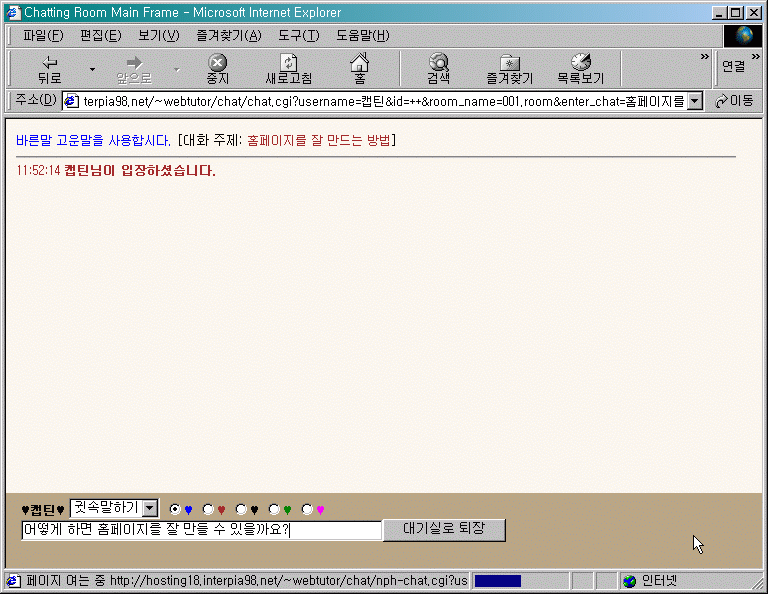Open the 즐겨찾기(A) menu
The width and height of the screenshot is (768, 594).
tap(229, 36)
